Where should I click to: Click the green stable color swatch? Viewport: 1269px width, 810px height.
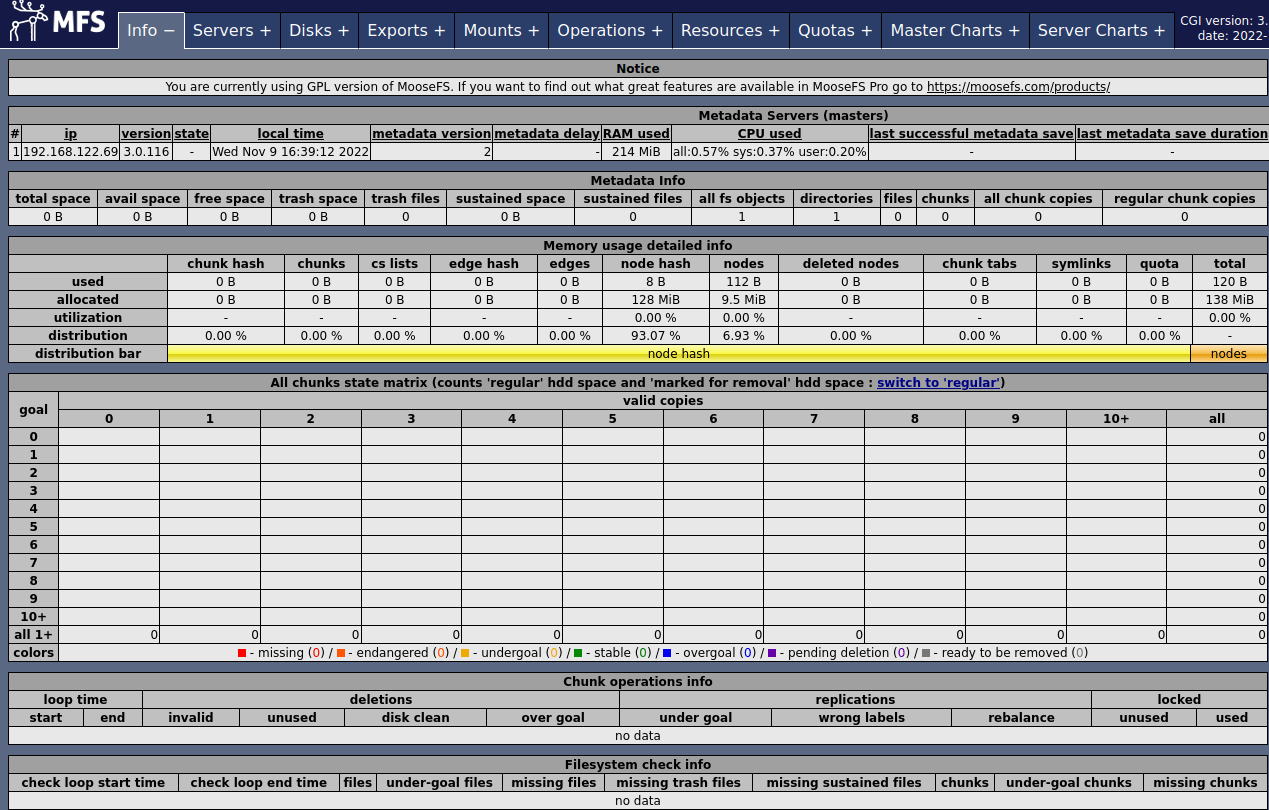(578, 653)
